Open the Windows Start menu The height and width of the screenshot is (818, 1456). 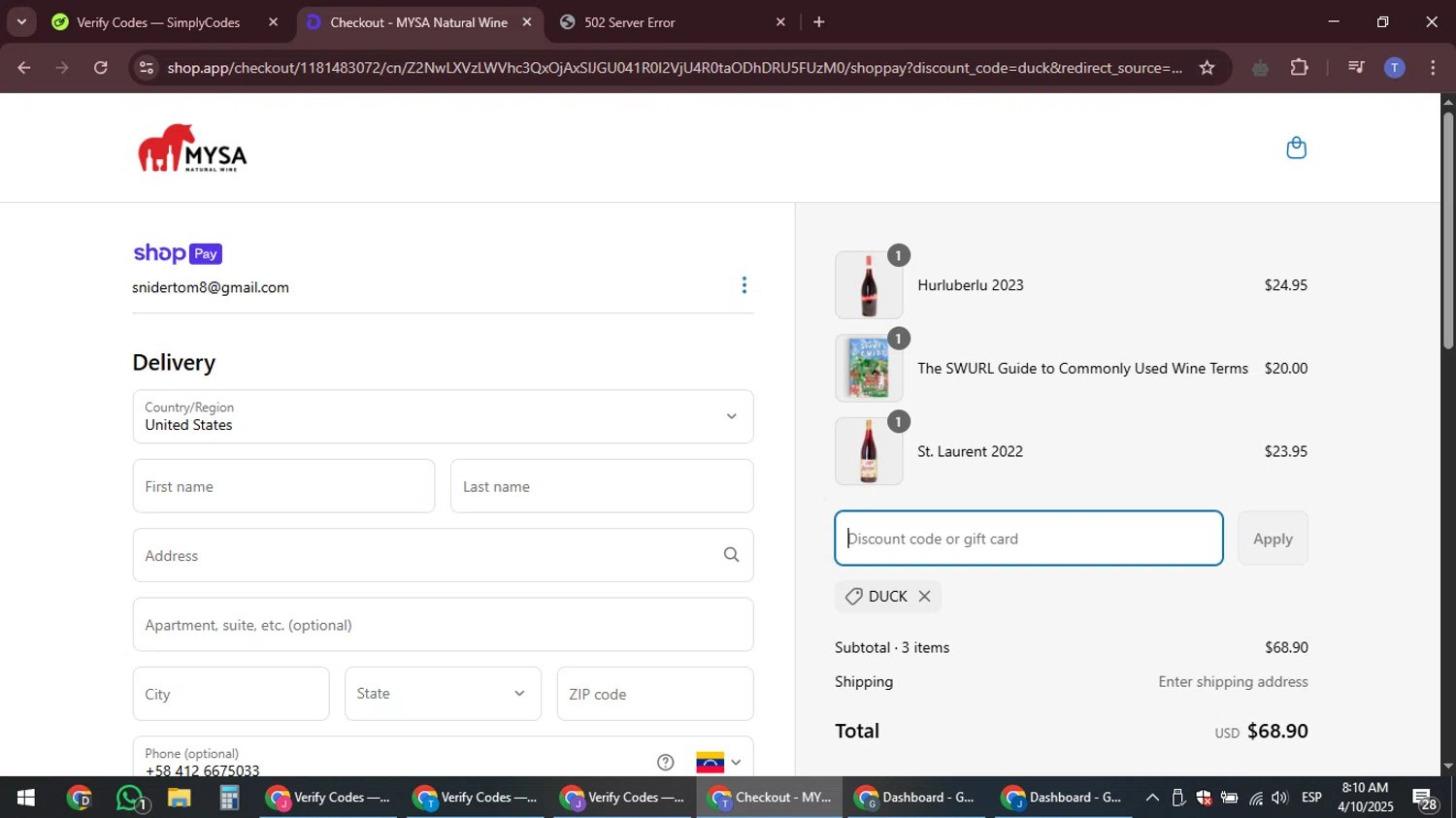(26, 798)
